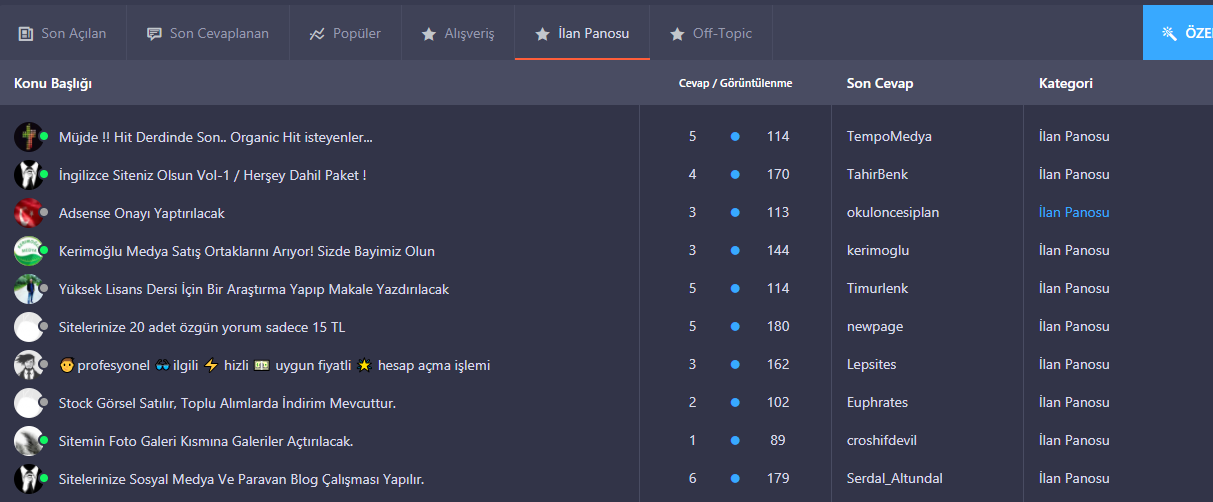Click avatar next to Yüksek Lisans Dersi topic
Viewport: 1213px width, 502px height.
[29, 289]
